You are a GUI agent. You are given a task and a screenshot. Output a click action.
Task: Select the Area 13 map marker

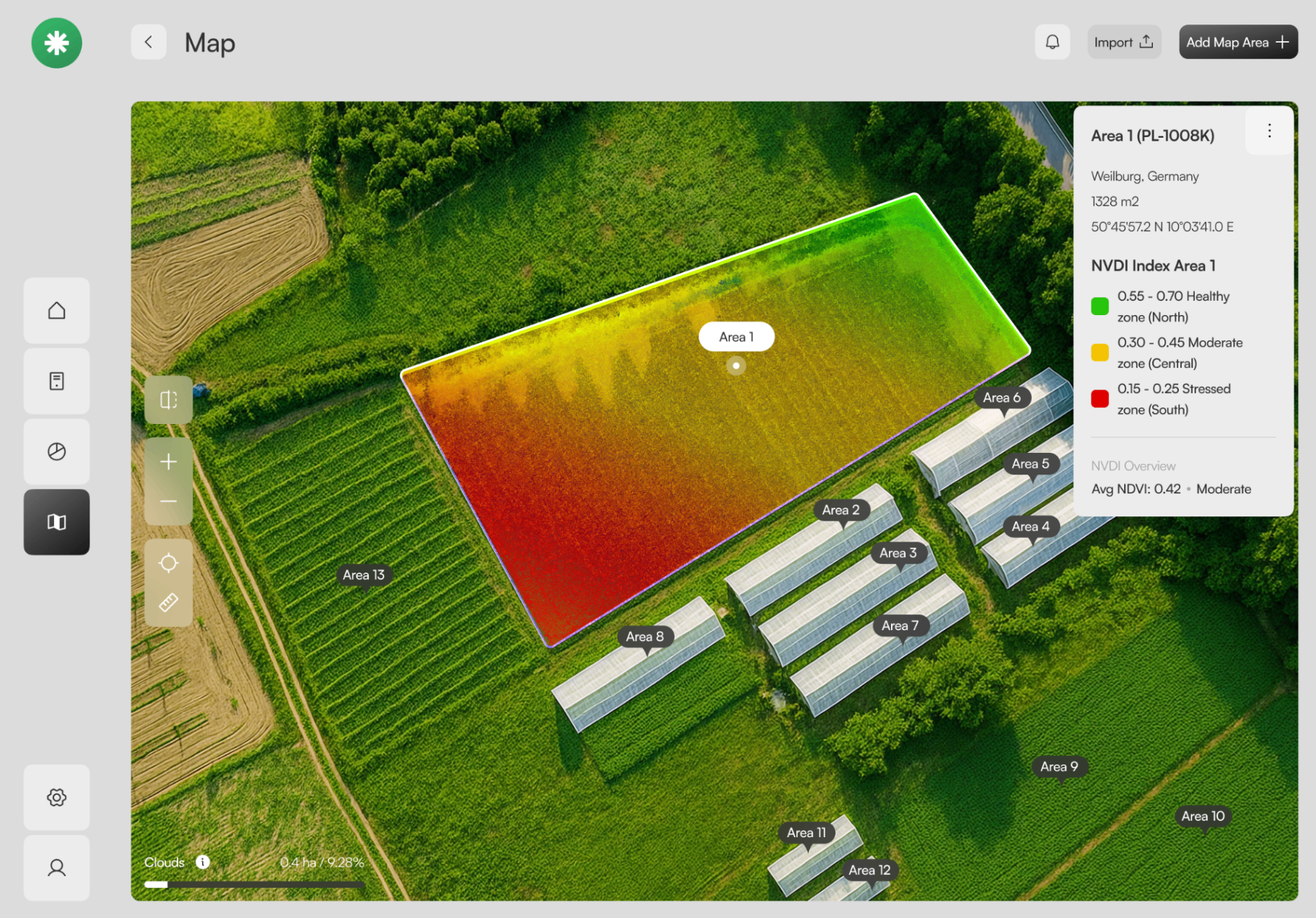click(364, 575)
